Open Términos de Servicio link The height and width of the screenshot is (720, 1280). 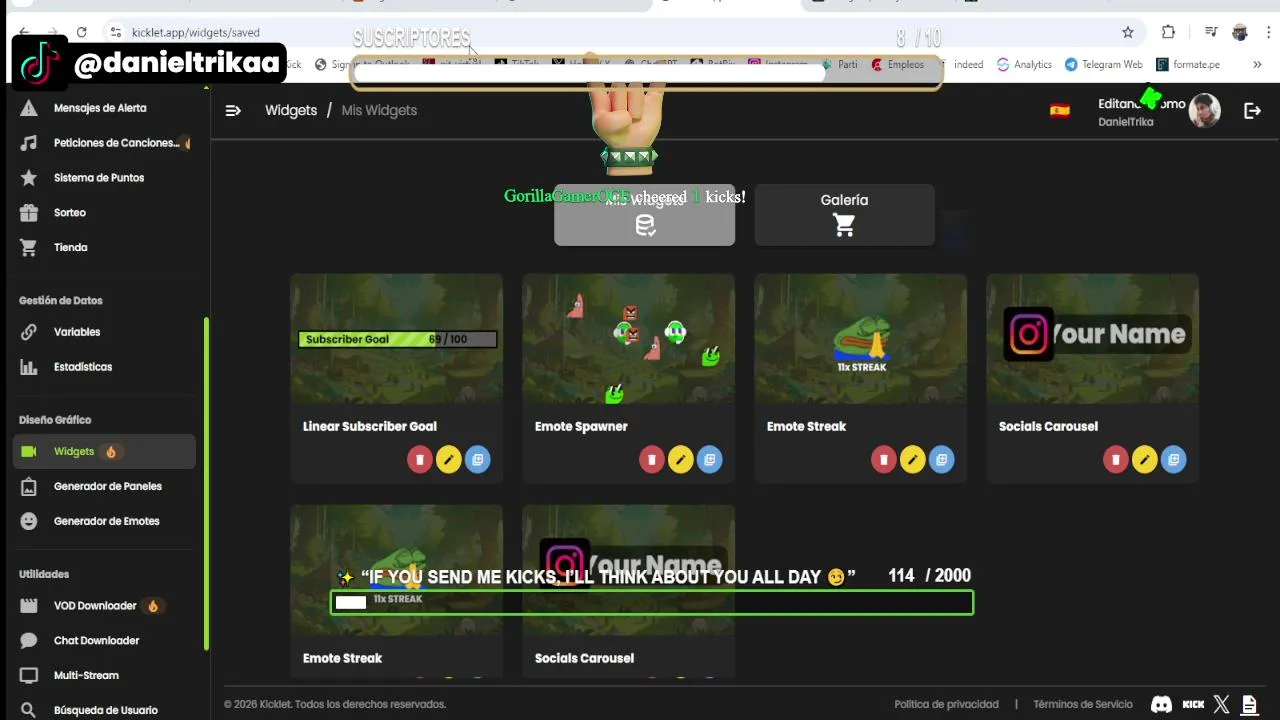[1083, 704]
